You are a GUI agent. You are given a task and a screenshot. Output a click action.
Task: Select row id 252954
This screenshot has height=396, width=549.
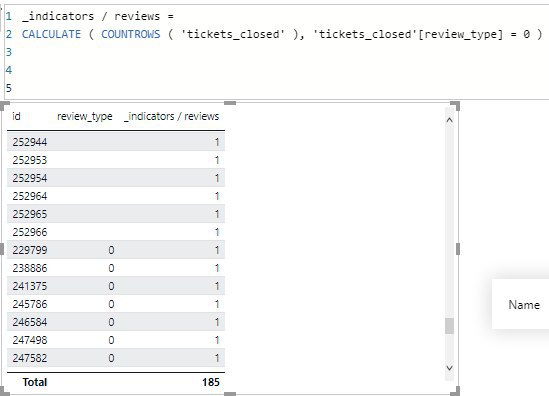tap(116, 178)
